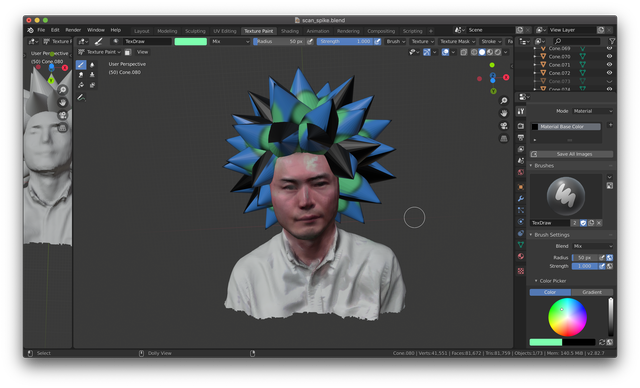The image size is (640, 388).
Task: Click the Blender logo menu icon
Action: click(30, 30)
